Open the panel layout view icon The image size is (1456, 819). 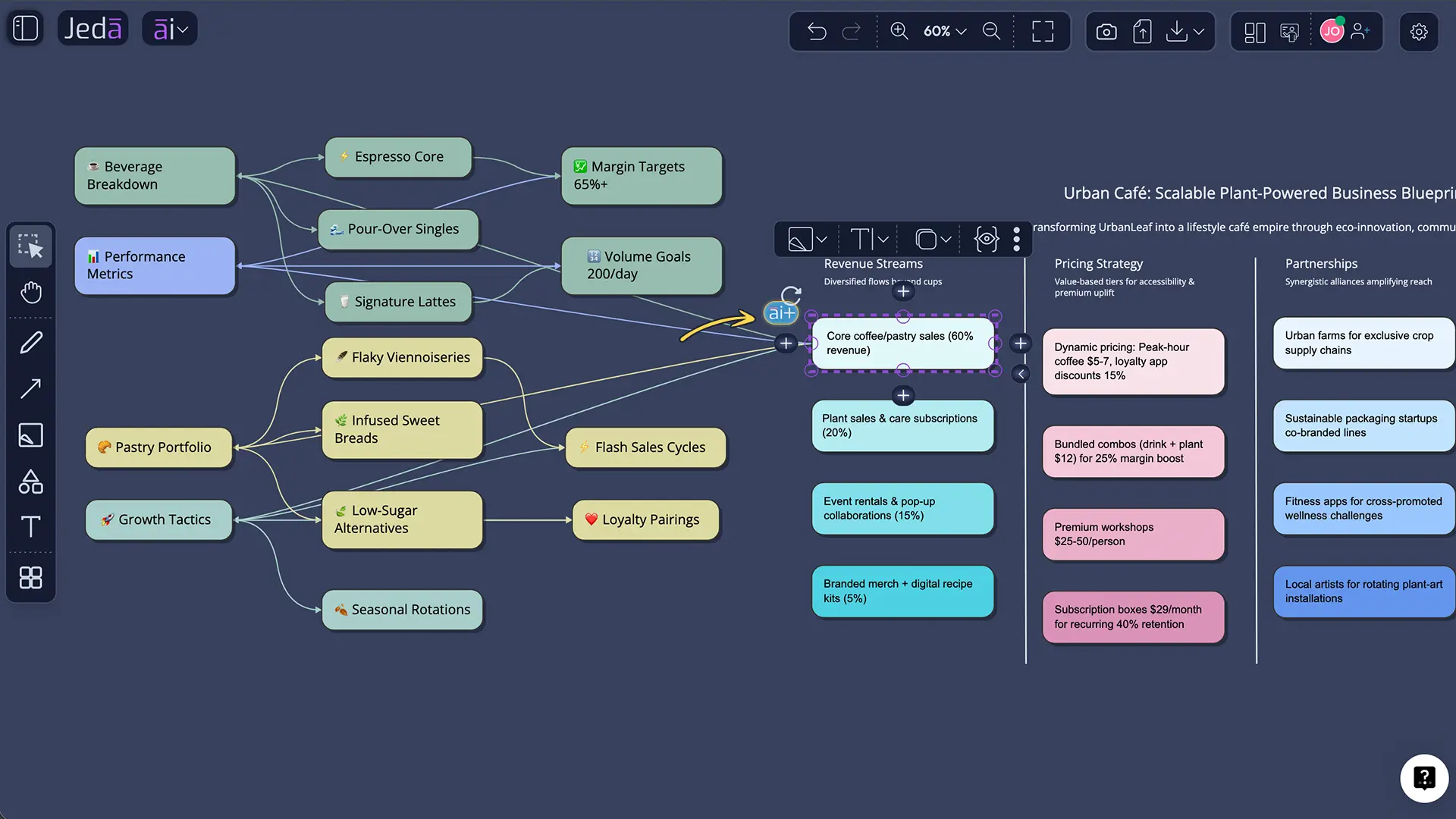tap(1255, 32)
